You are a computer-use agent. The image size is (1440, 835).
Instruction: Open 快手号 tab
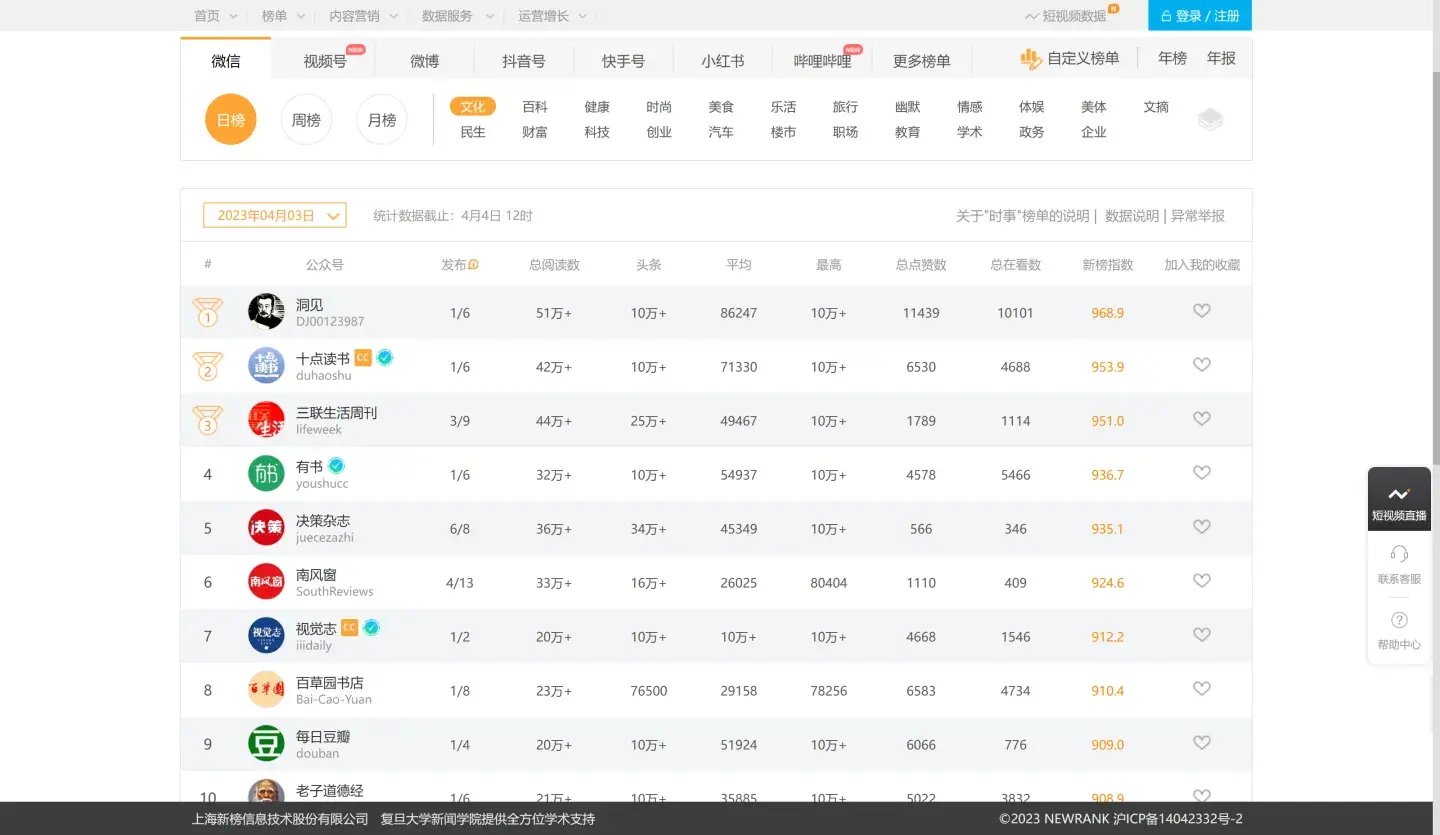(x=623, y=61)
